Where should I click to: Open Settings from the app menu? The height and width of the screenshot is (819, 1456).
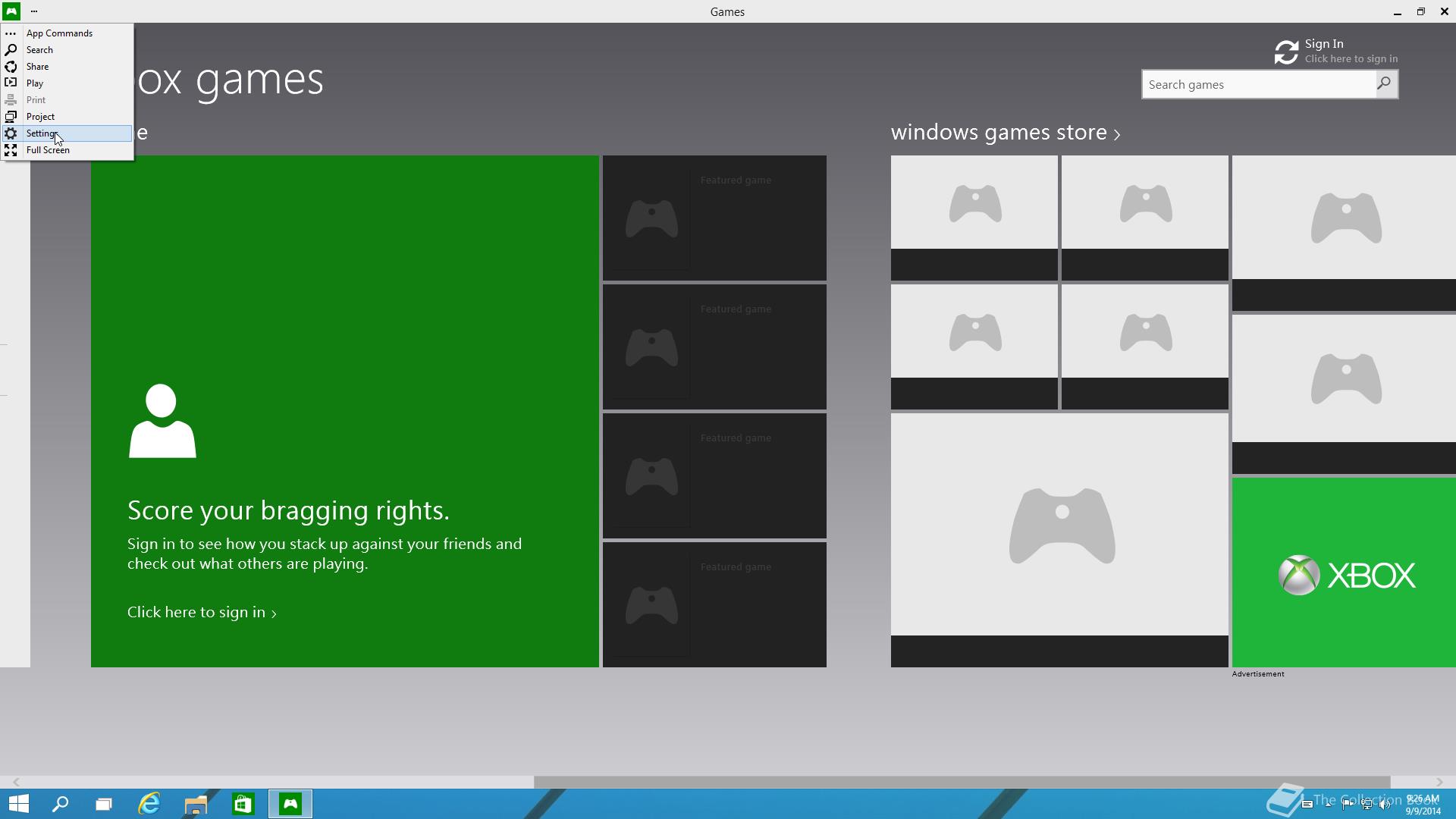[67, 133]
